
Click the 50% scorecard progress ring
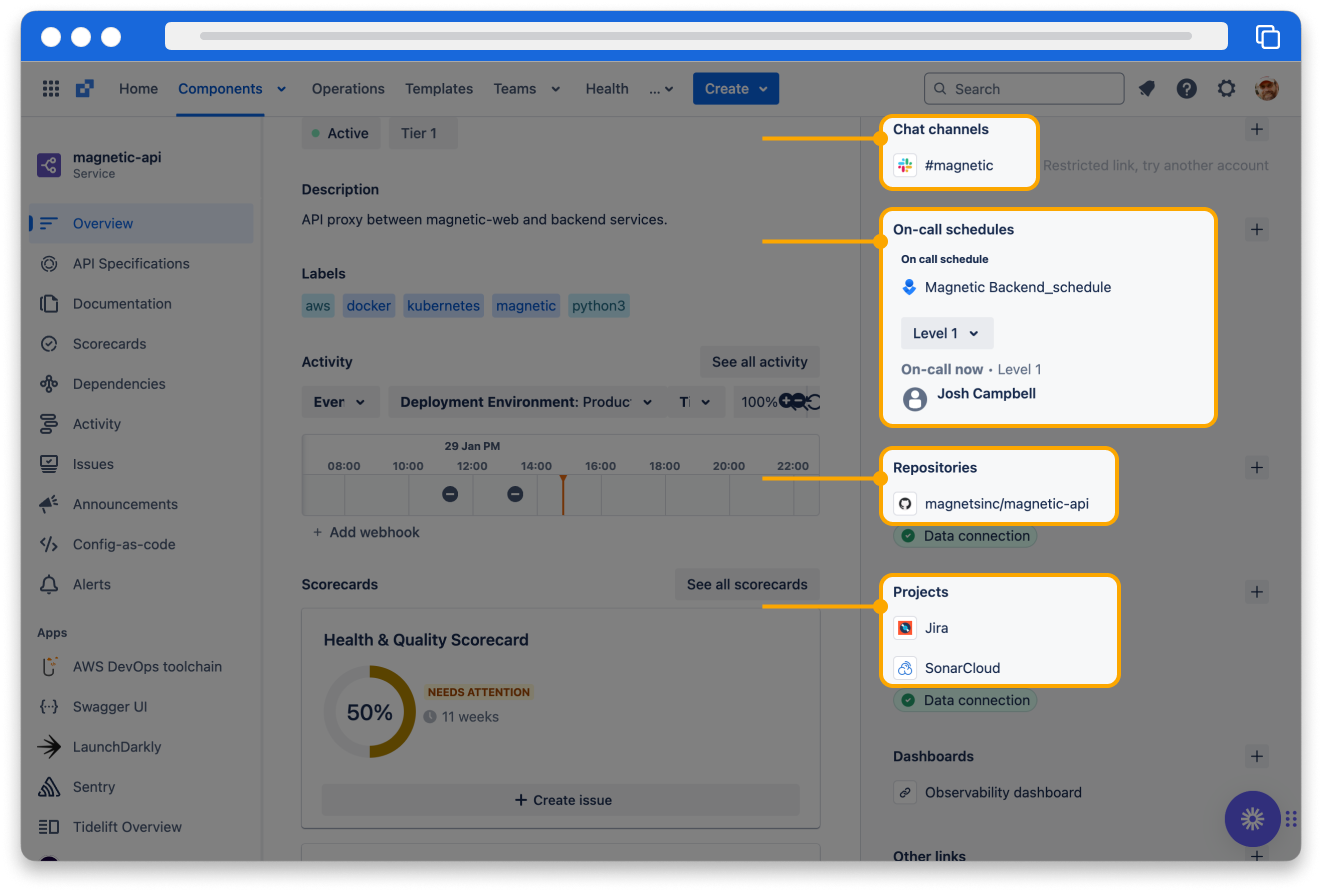pos(370,712)
